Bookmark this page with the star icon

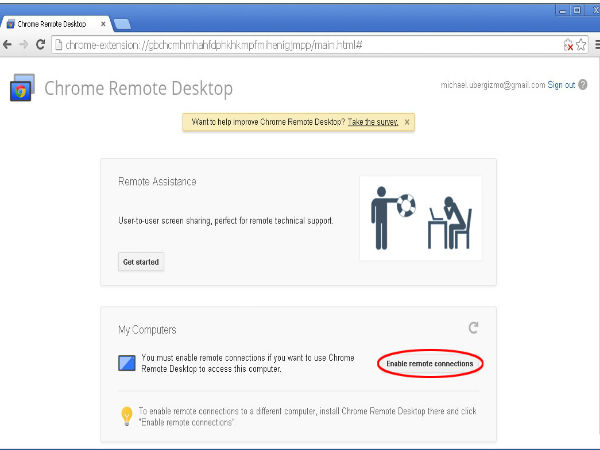tap(580, 45)
